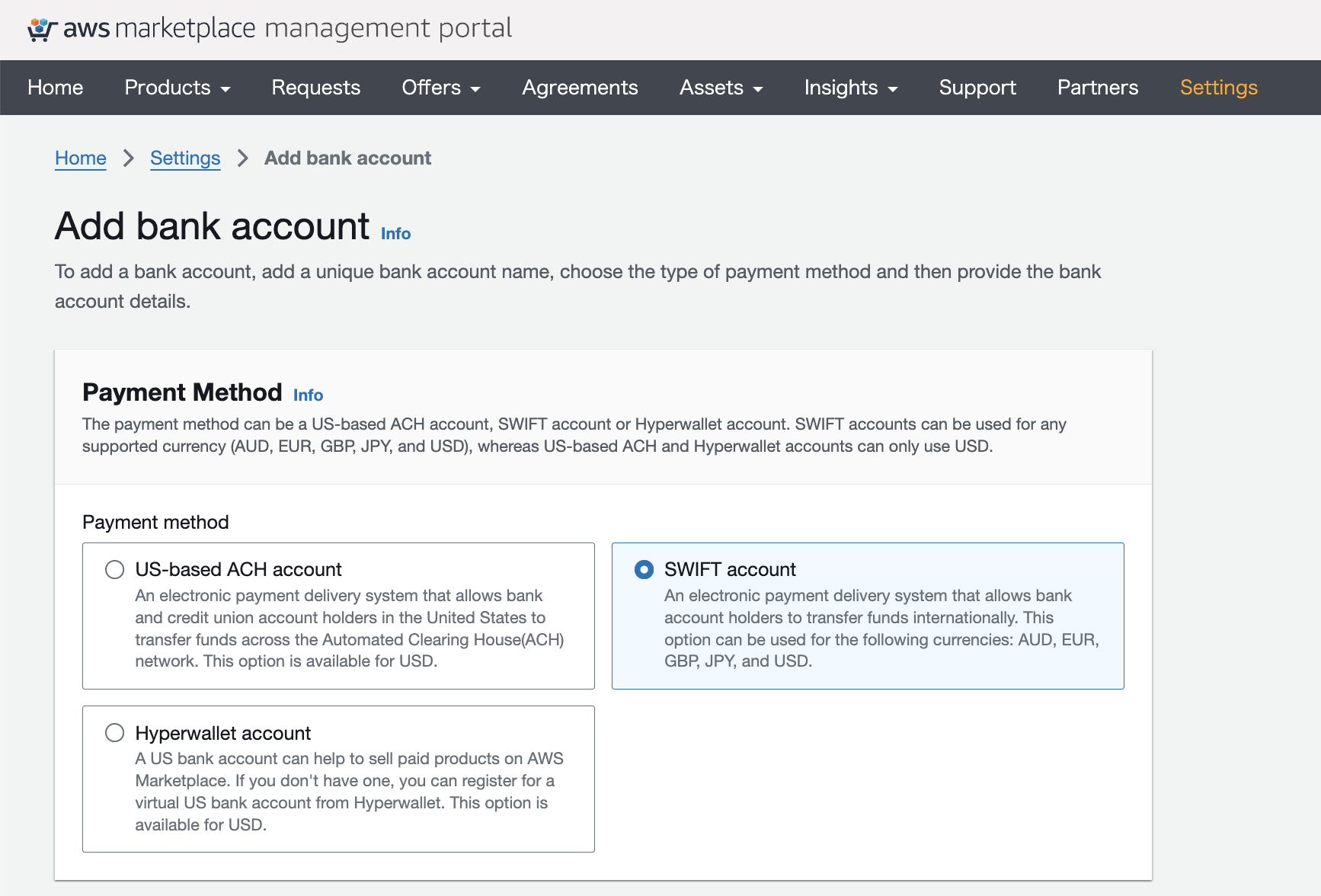
Task: Click the AWS Marketplace cart logo icon
Action: point(43,29)
